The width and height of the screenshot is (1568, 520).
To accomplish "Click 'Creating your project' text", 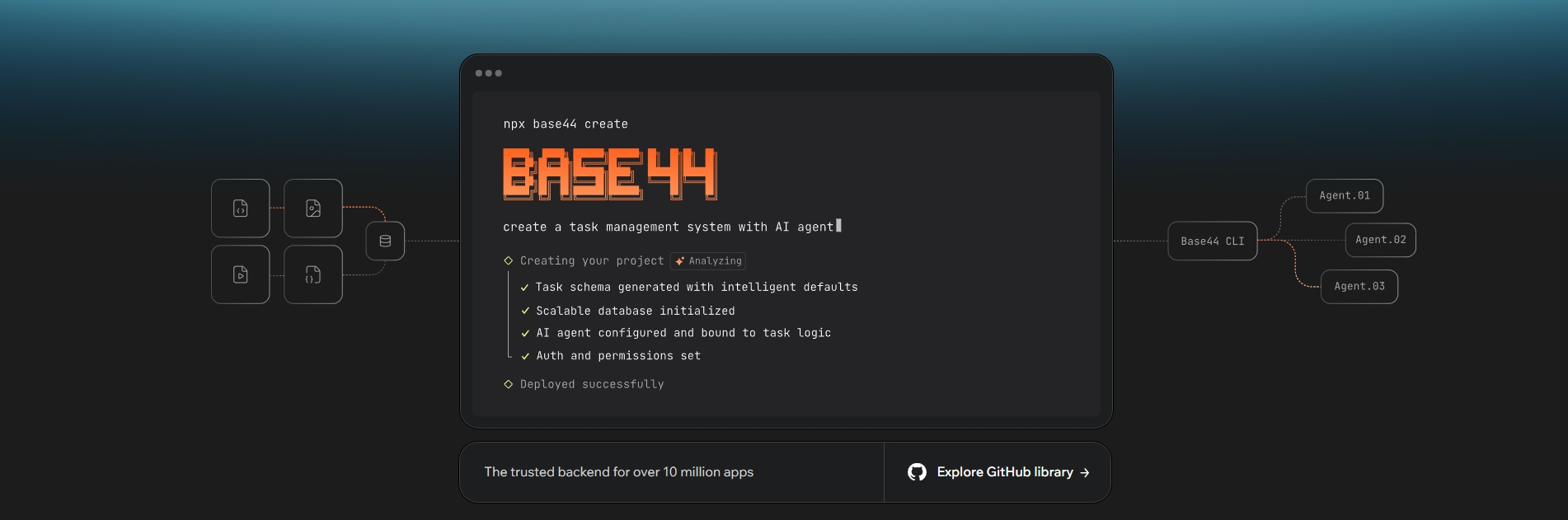I will click(592, 260).
